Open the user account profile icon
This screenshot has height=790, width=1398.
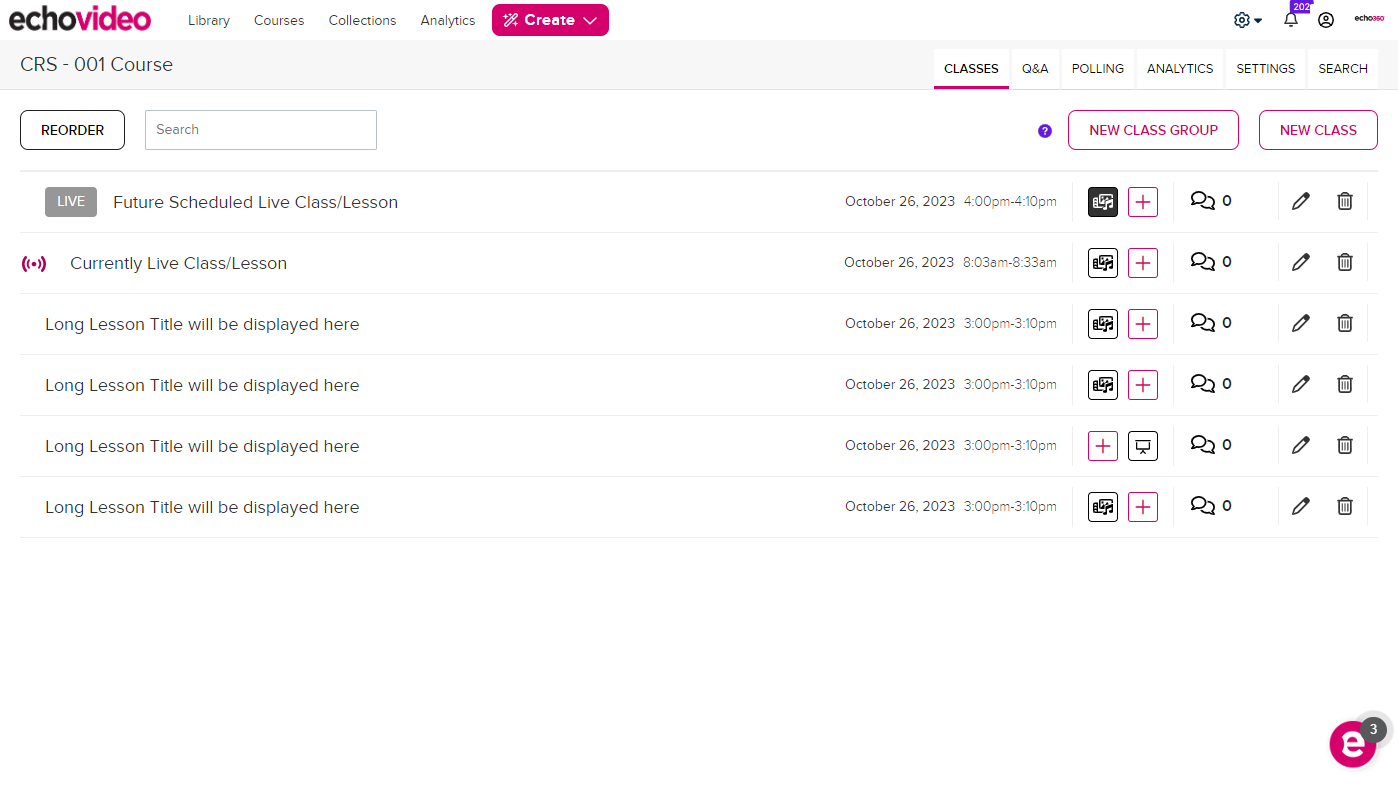(1326, 20)
